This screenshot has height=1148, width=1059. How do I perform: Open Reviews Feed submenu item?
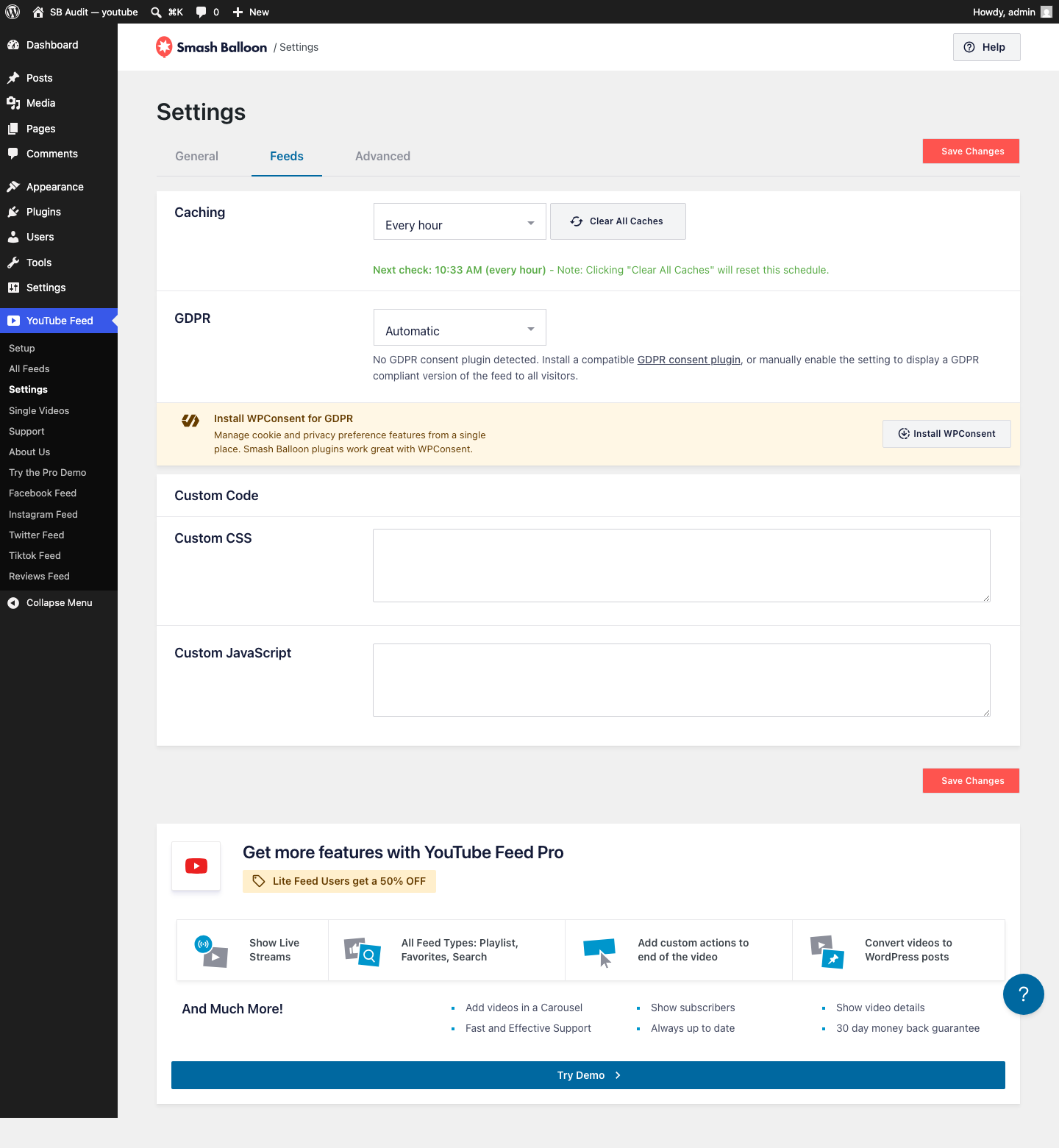[39, 576]
